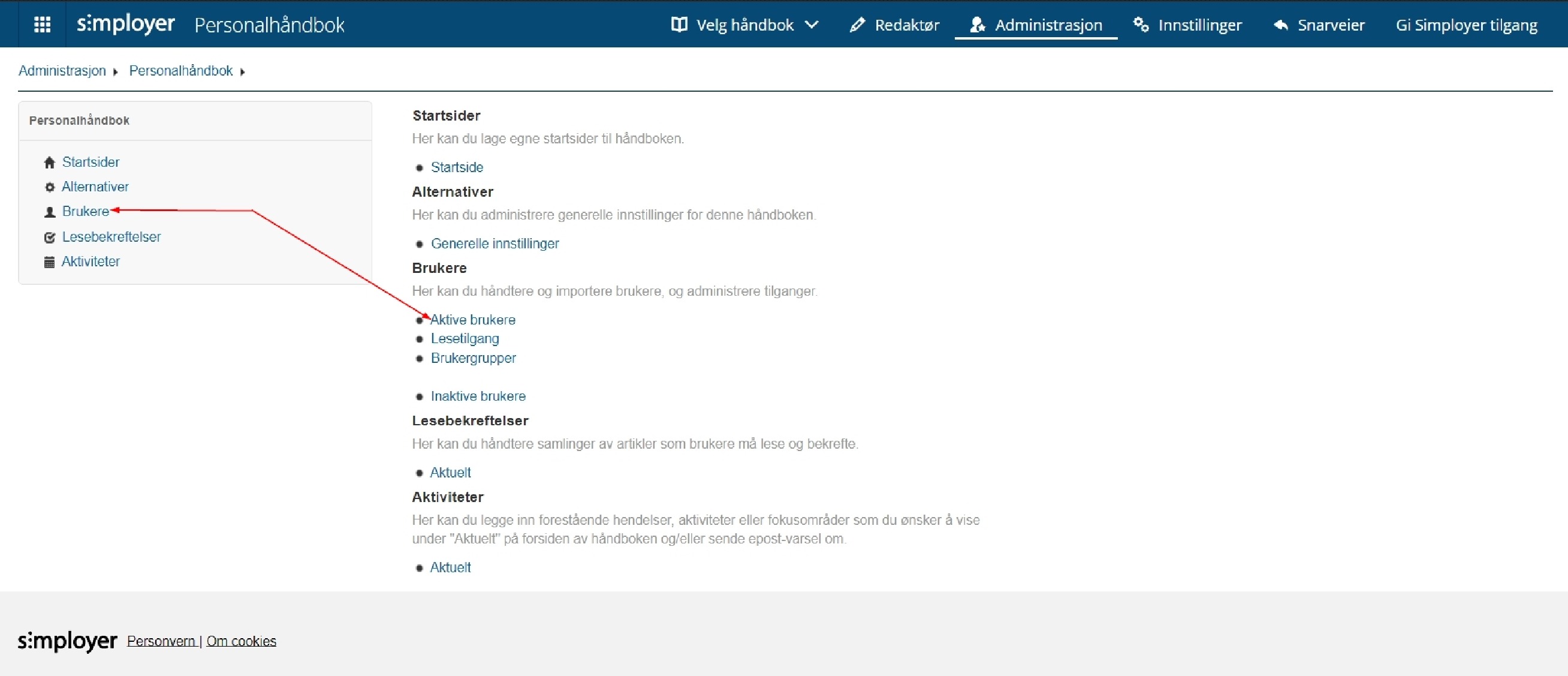The image size is (1568, 676).
Task: Click the Simployer logo in header
Action: pos(125,25)
